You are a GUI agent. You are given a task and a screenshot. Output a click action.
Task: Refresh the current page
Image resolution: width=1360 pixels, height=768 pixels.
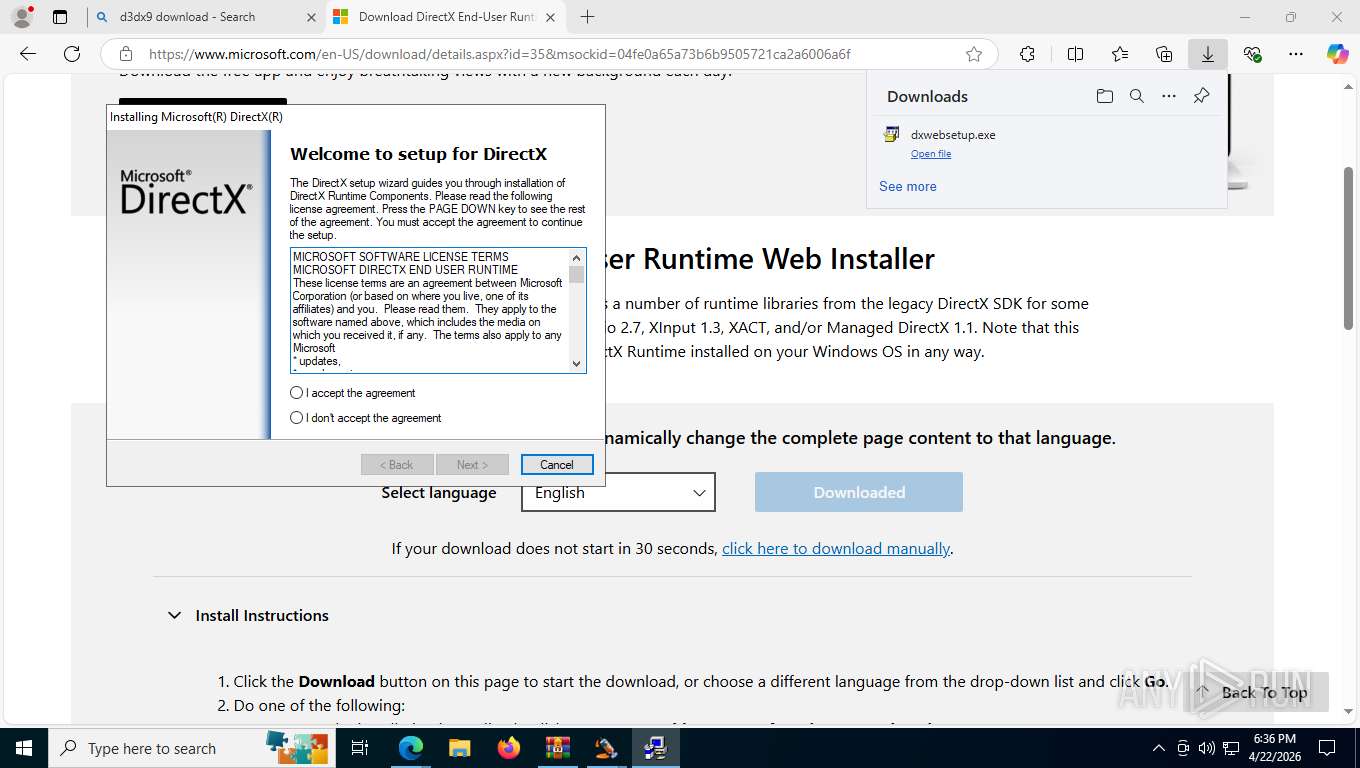72,54
